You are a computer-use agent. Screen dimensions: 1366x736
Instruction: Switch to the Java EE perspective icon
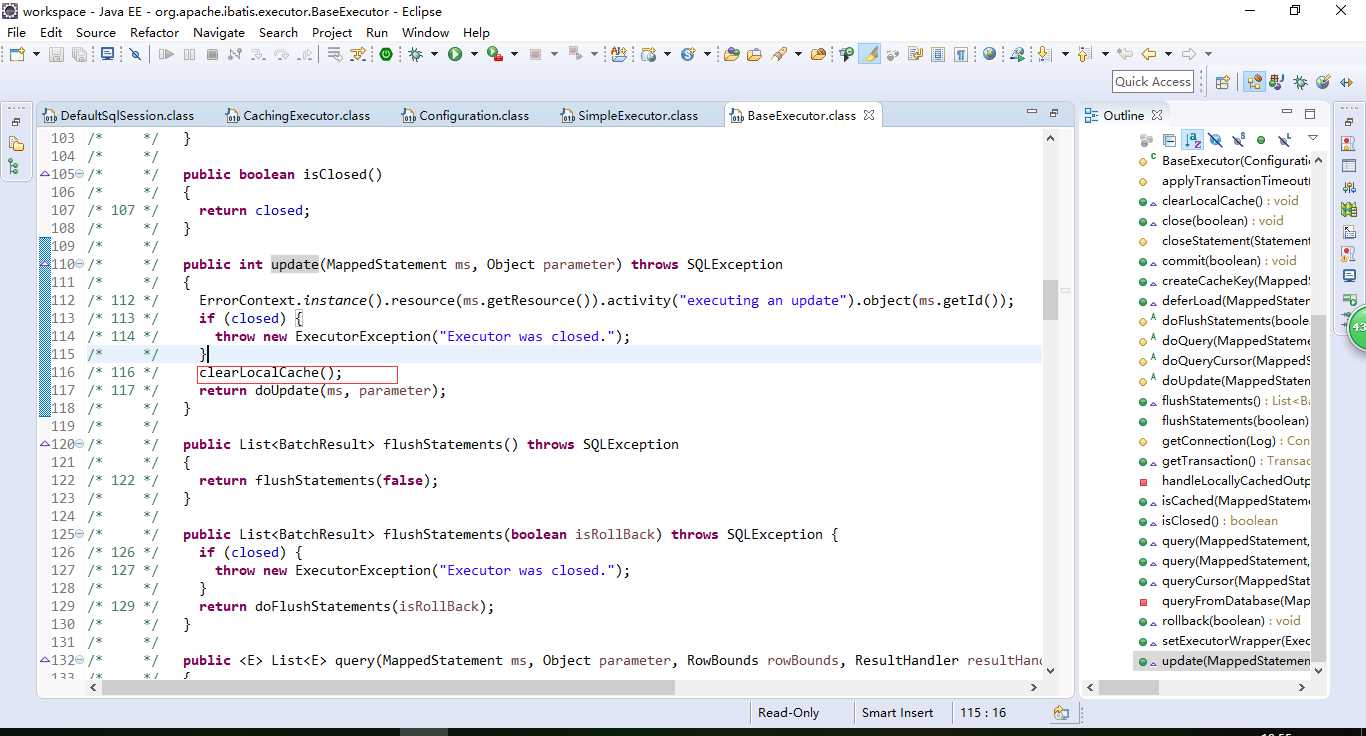tap(1253, 82)
